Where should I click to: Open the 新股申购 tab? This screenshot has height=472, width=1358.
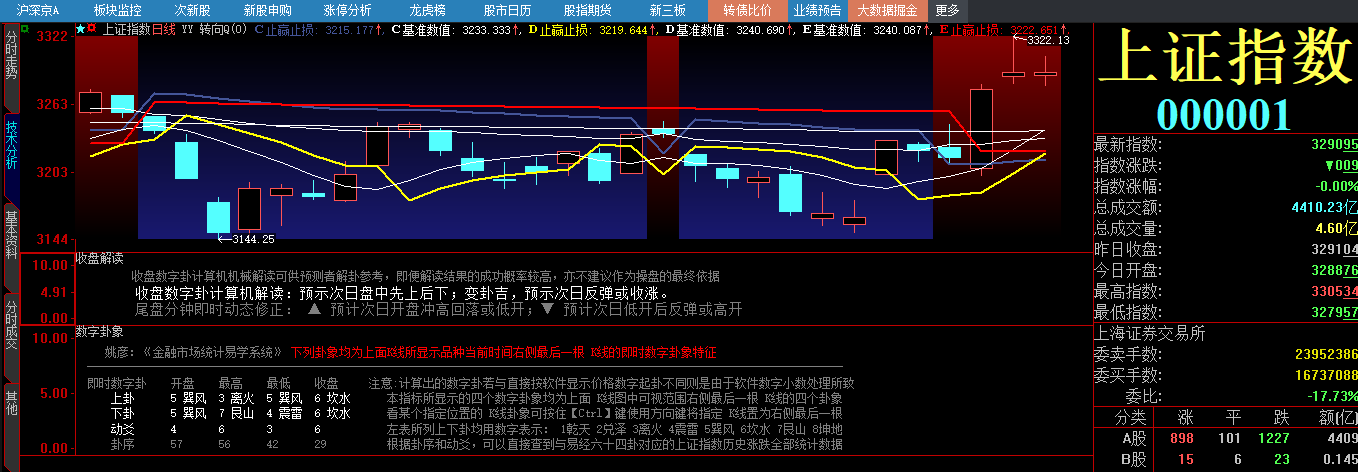point(268,10)
